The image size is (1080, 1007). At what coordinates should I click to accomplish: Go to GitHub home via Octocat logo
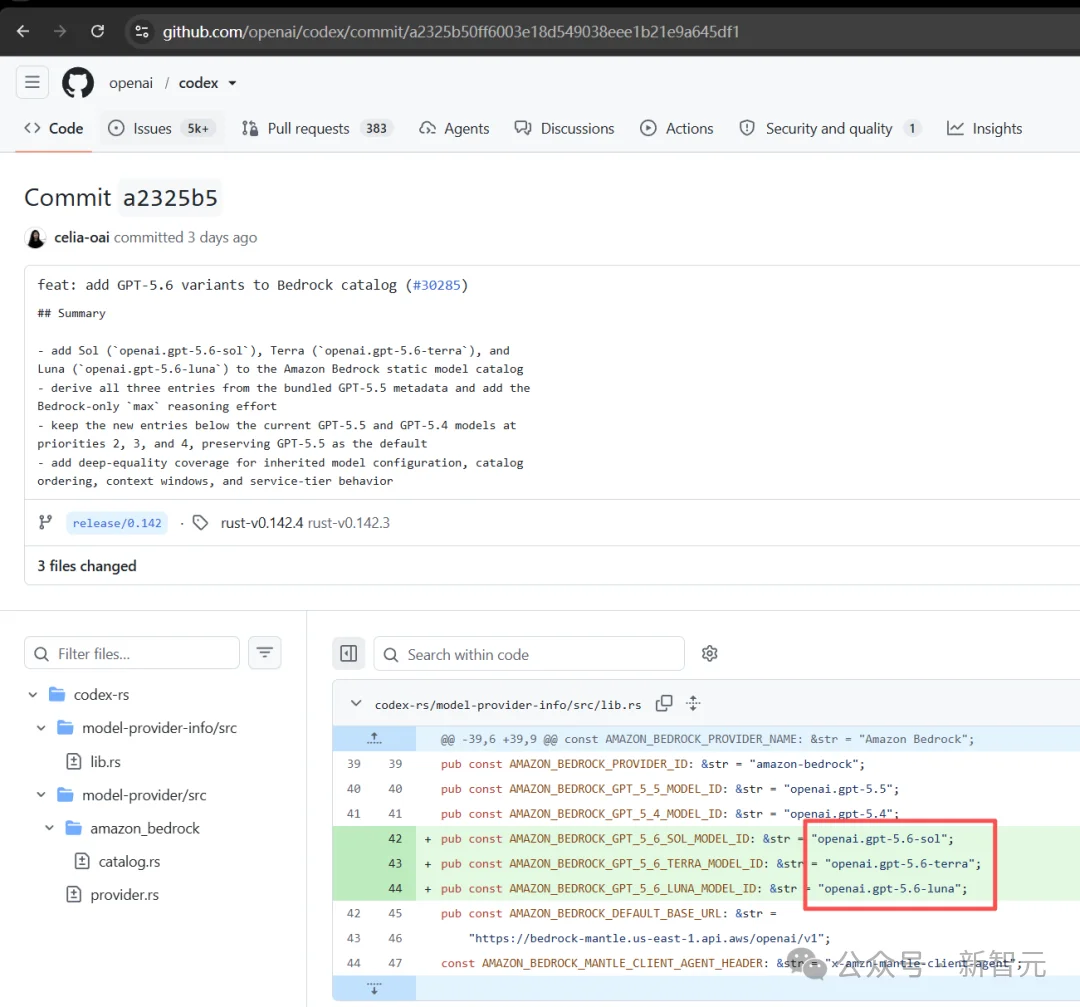pyautogui.click(x=78, y=83)
